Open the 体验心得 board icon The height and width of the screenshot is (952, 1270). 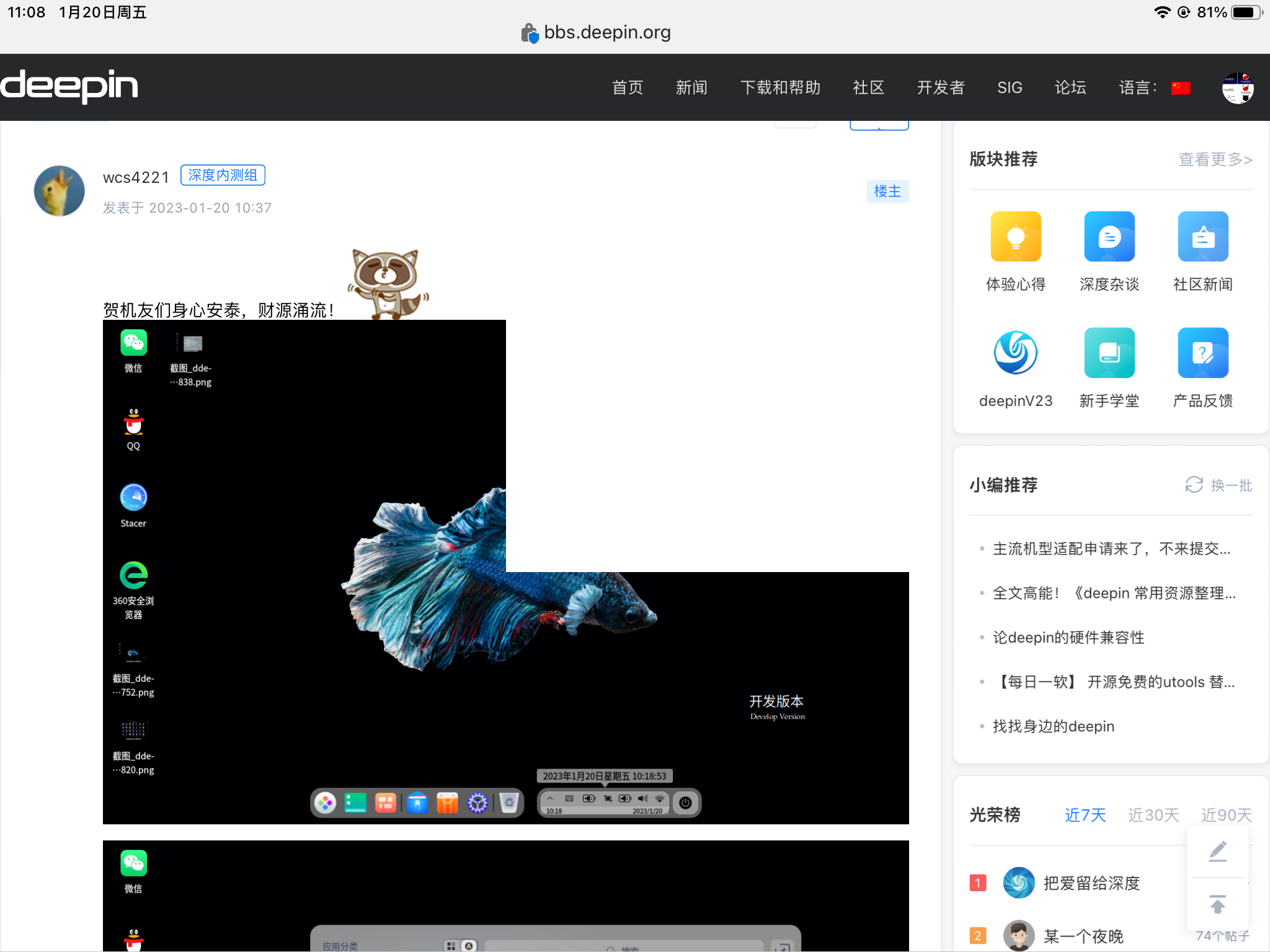click(x=1015, y=236)
